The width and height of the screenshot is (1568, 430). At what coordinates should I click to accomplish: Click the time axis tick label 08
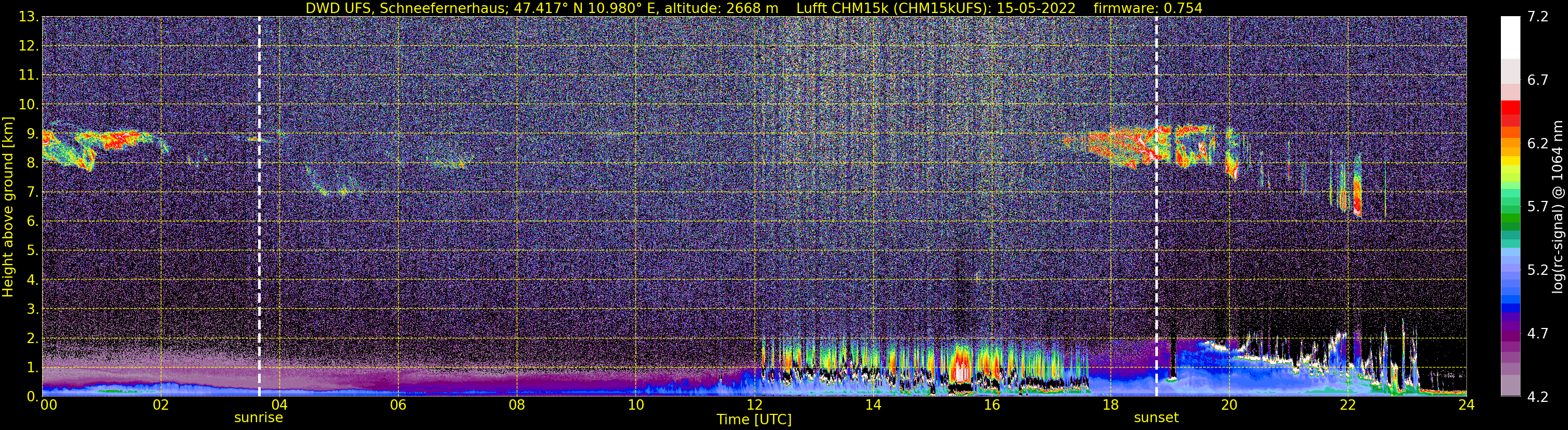tap(517, 406)
